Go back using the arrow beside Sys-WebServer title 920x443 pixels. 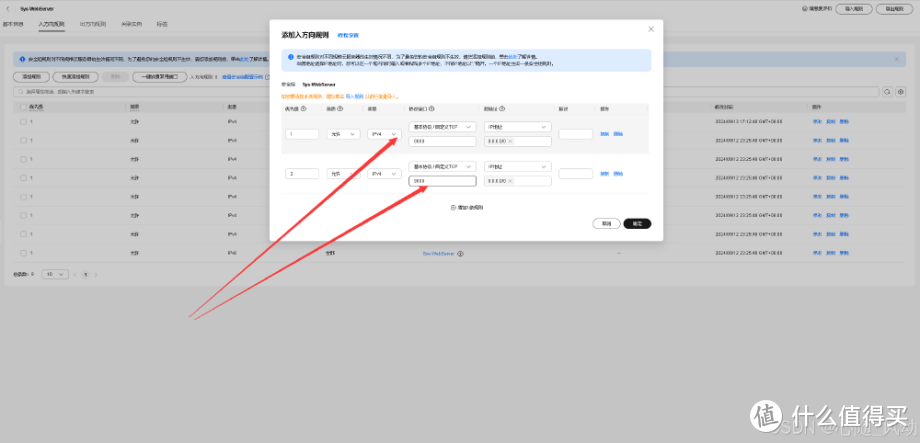[x=8, y=9]
